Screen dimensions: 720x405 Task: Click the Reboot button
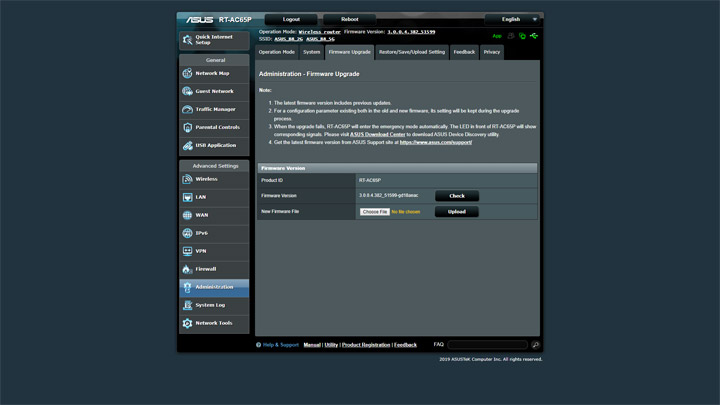(x=349, y=19)
